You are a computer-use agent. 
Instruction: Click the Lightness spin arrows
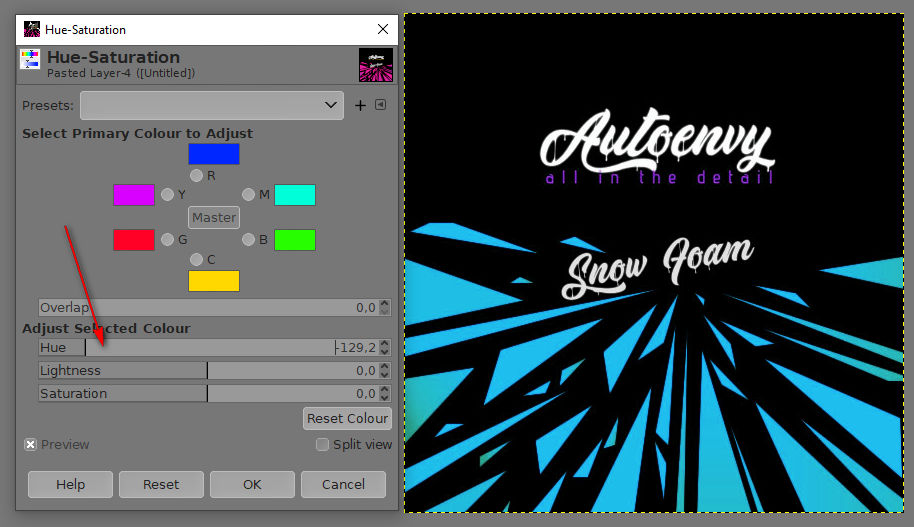pyautogui.click(x=385, y=370)
